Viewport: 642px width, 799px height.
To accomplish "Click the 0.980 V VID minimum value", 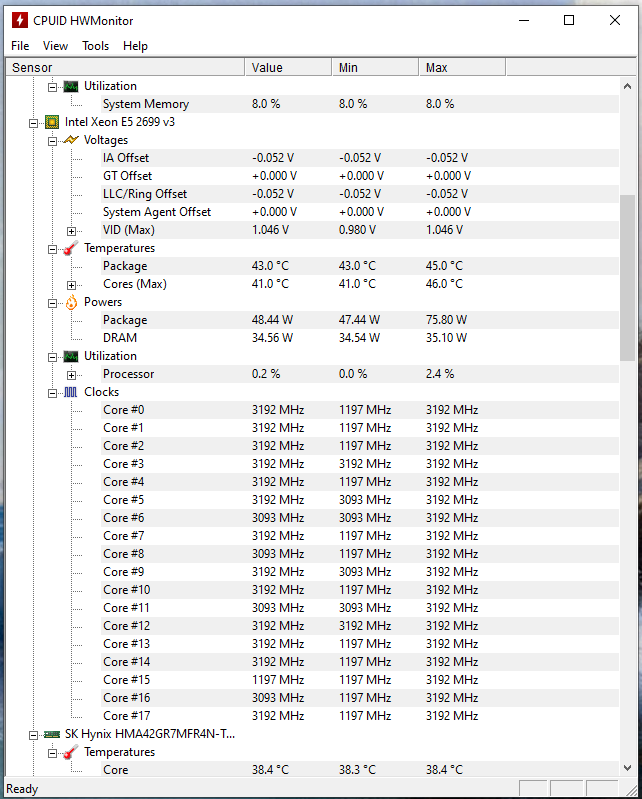I will pos(357,230).
